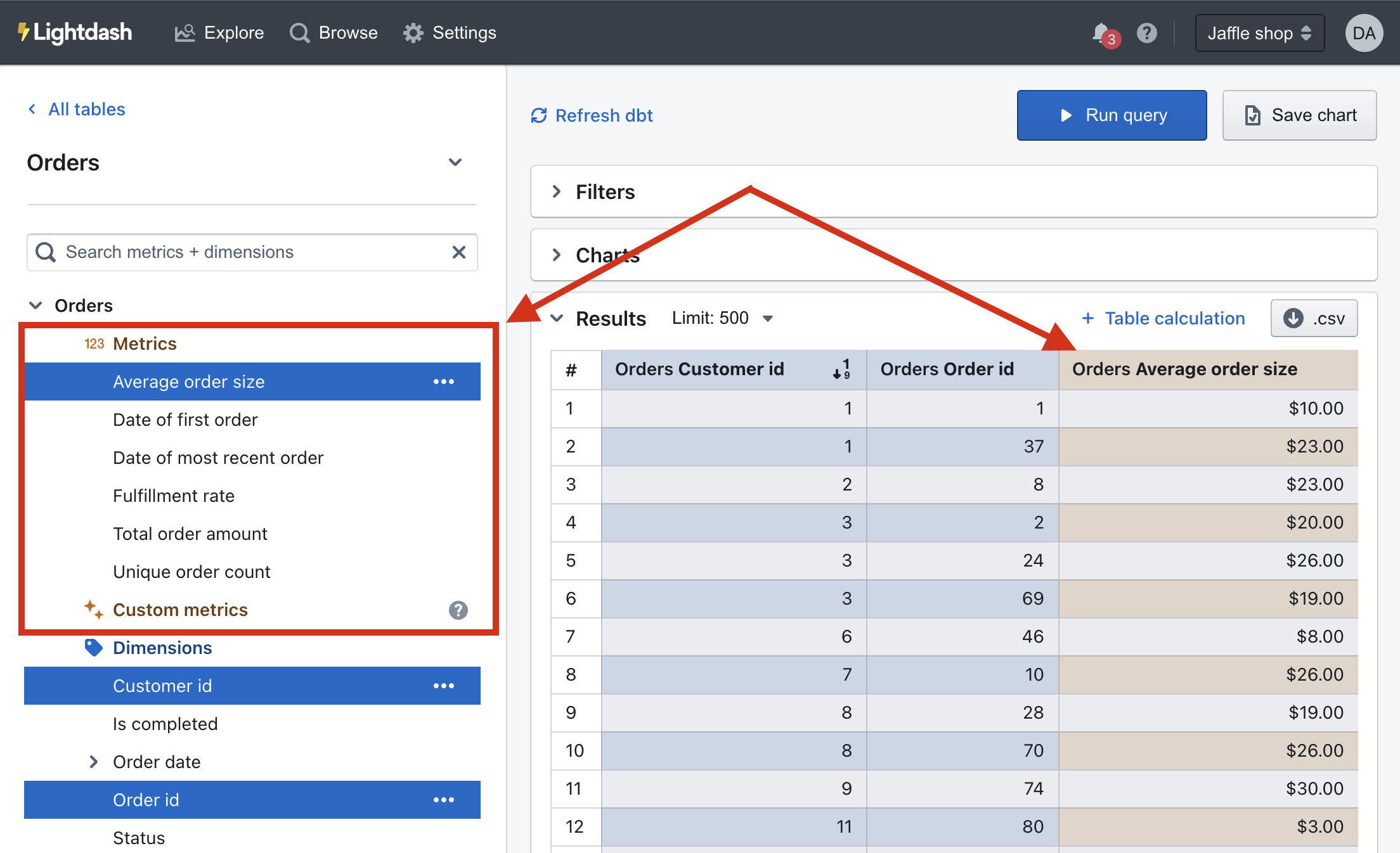Select the Total order amount metric

pos(190,534)
